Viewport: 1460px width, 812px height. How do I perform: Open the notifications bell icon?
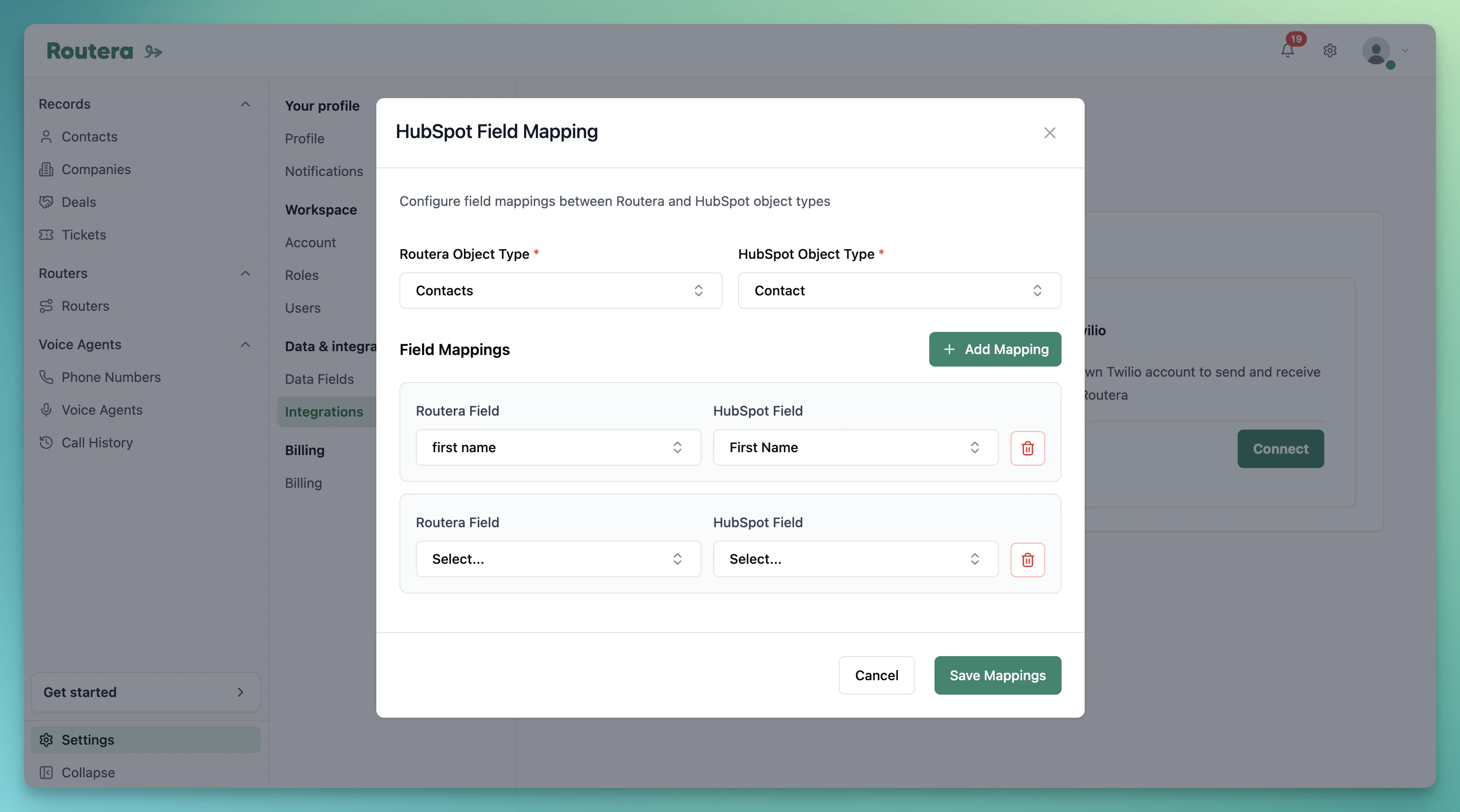click(1287, 51)
